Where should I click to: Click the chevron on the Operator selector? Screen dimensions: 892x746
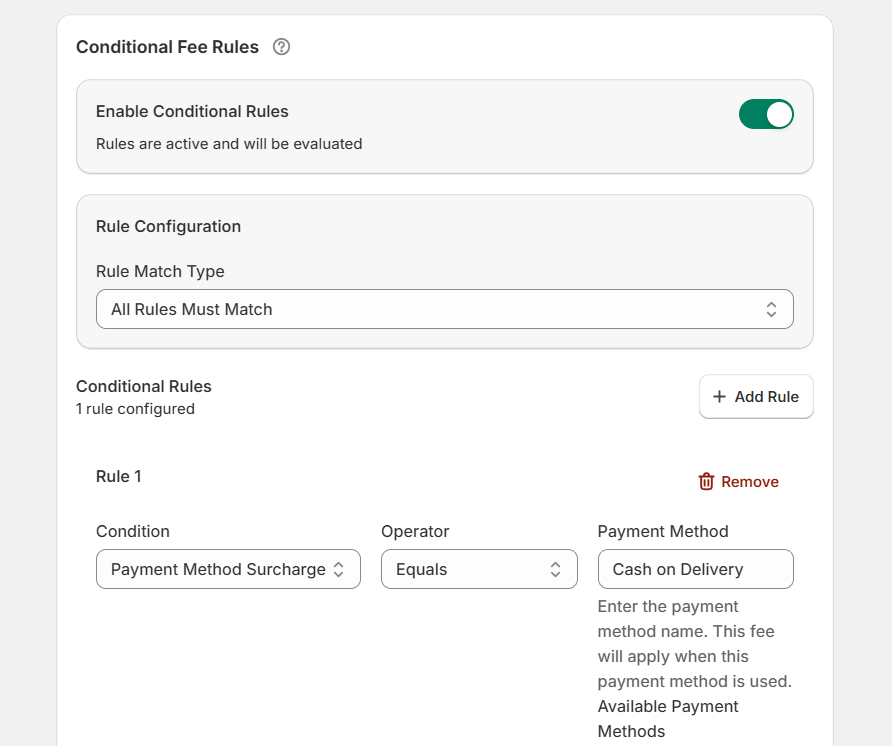[555, 569]
